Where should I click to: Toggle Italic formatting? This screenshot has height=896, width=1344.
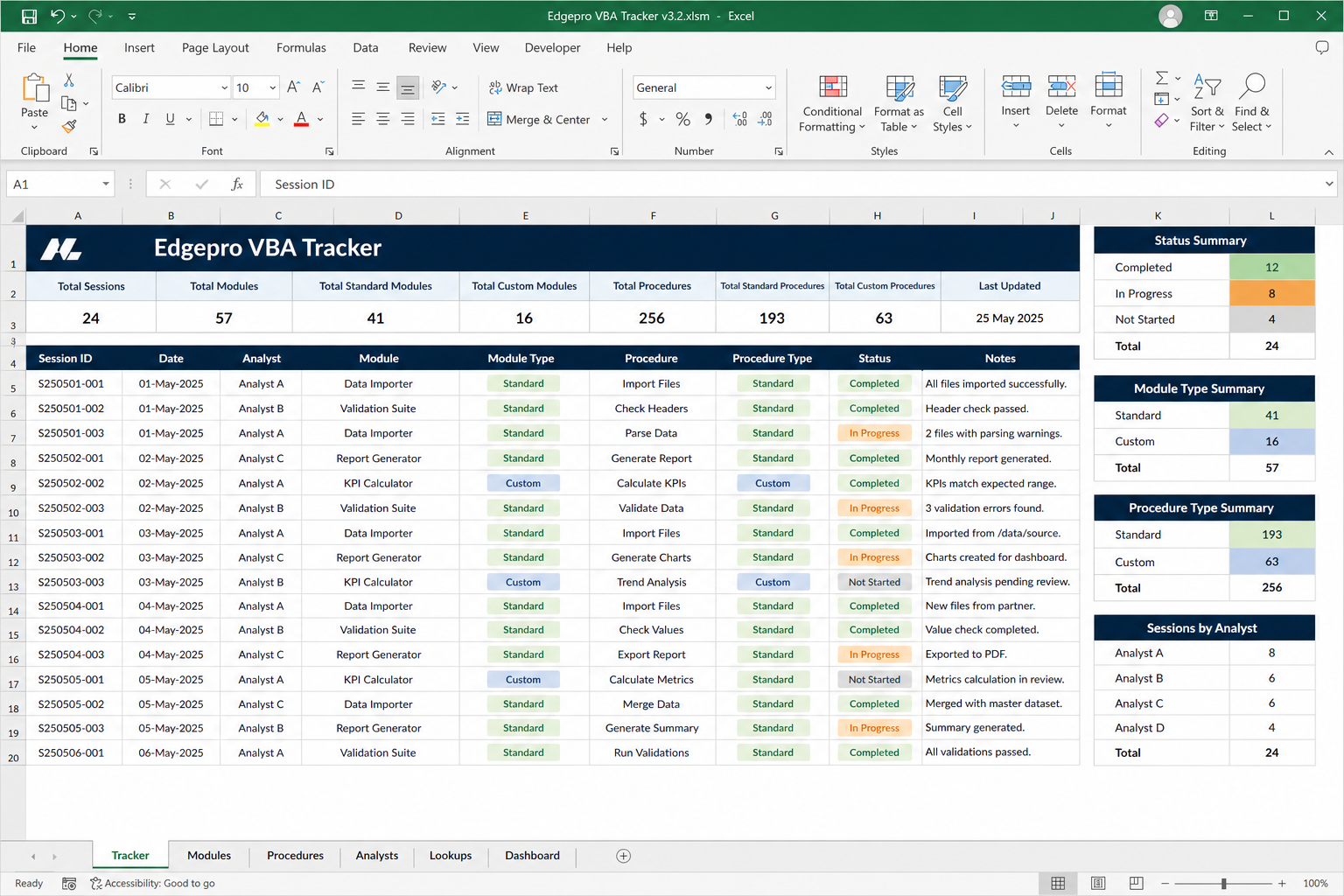(146, 119)
